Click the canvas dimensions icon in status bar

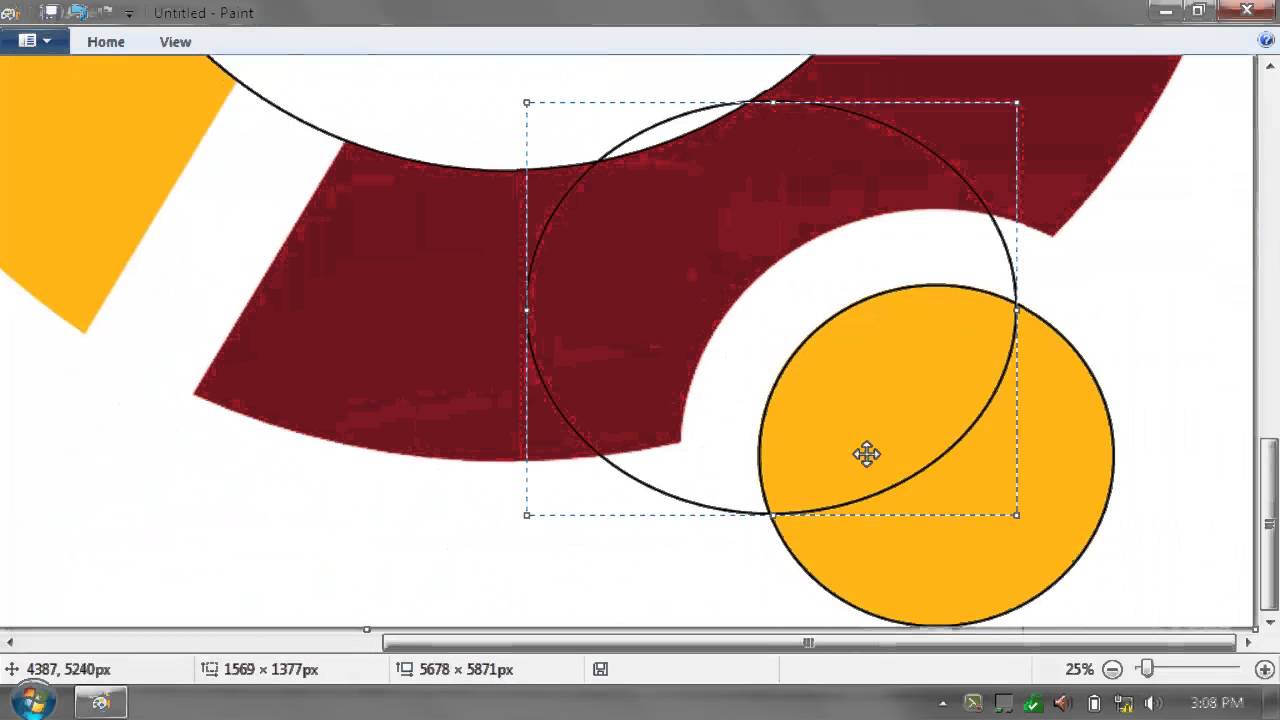[x=404, y=669]
